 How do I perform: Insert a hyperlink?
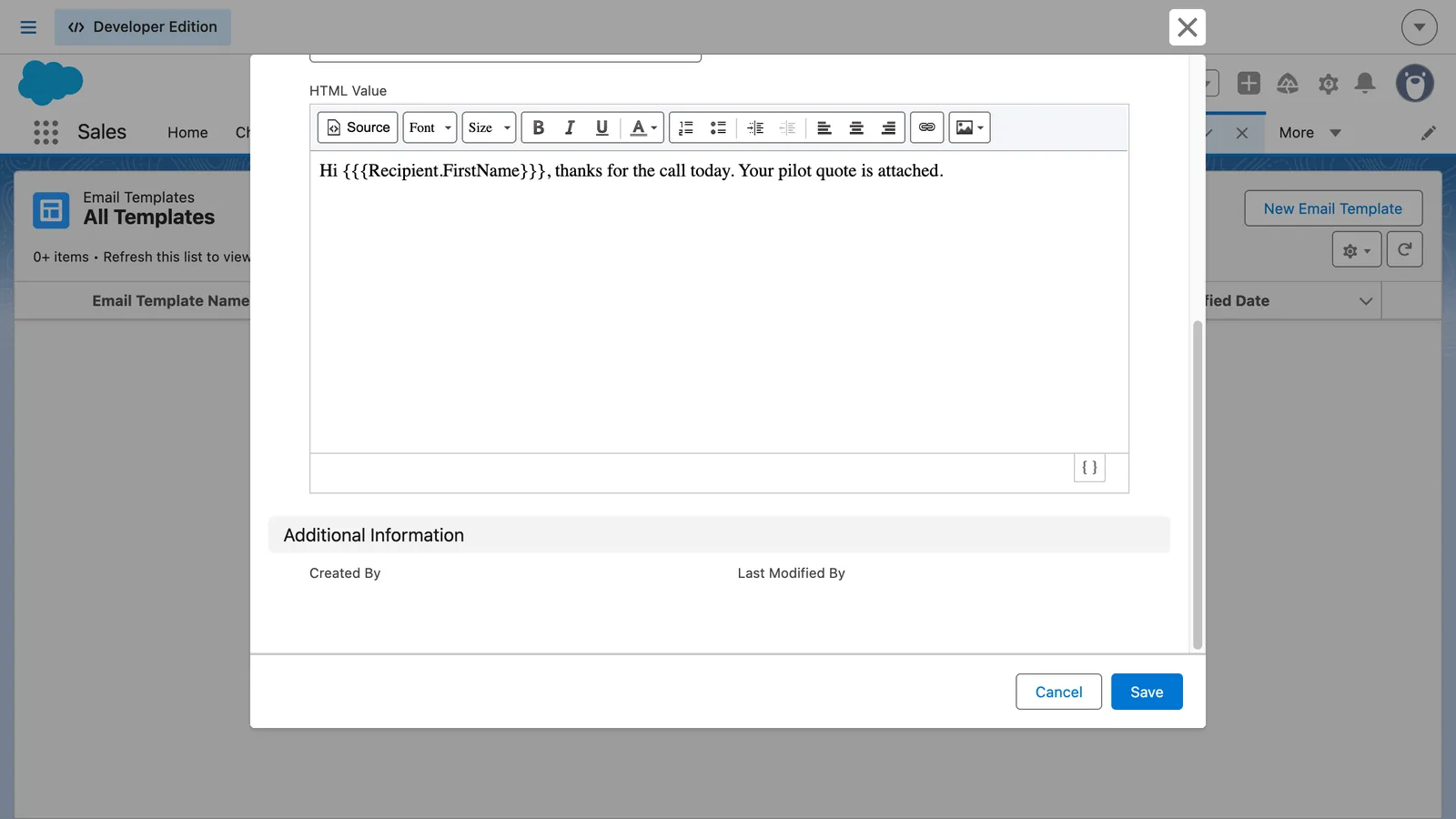pyautogui.click(x=926, y=127)
